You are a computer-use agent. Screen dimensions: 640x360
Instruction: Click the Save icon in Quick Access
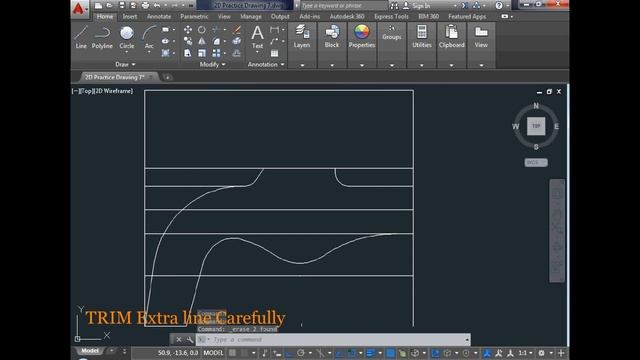point(122,5)
